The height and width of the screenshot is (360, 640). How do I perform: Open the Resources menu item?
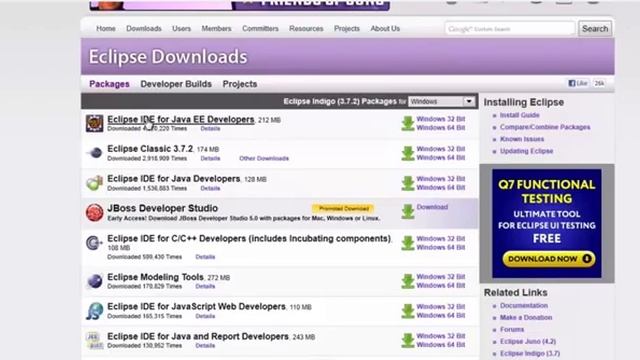[306, 29]
